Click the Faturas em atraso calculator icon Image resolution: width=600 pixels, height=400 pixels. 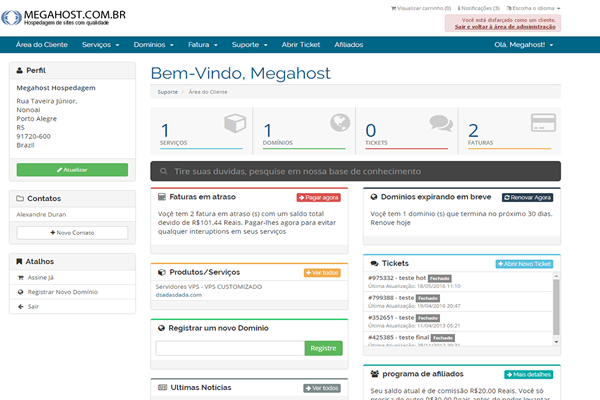tap(162, 197)
